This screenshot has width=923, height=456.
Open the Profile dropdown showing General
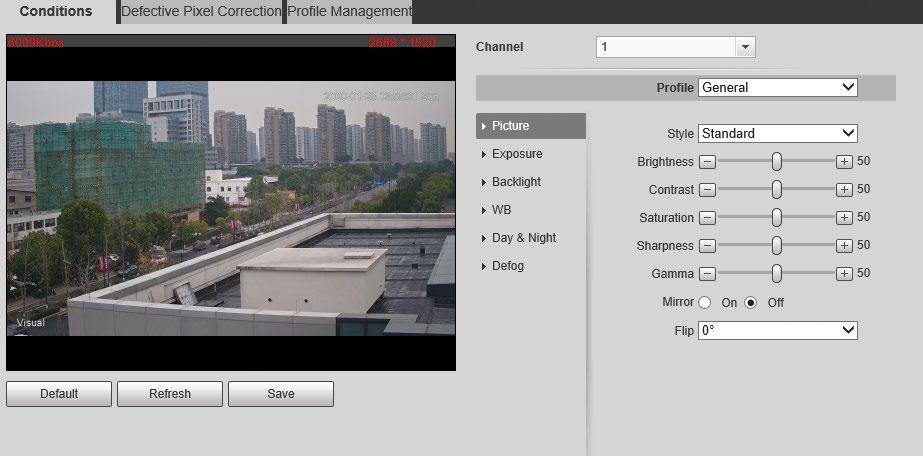(778, 88)
